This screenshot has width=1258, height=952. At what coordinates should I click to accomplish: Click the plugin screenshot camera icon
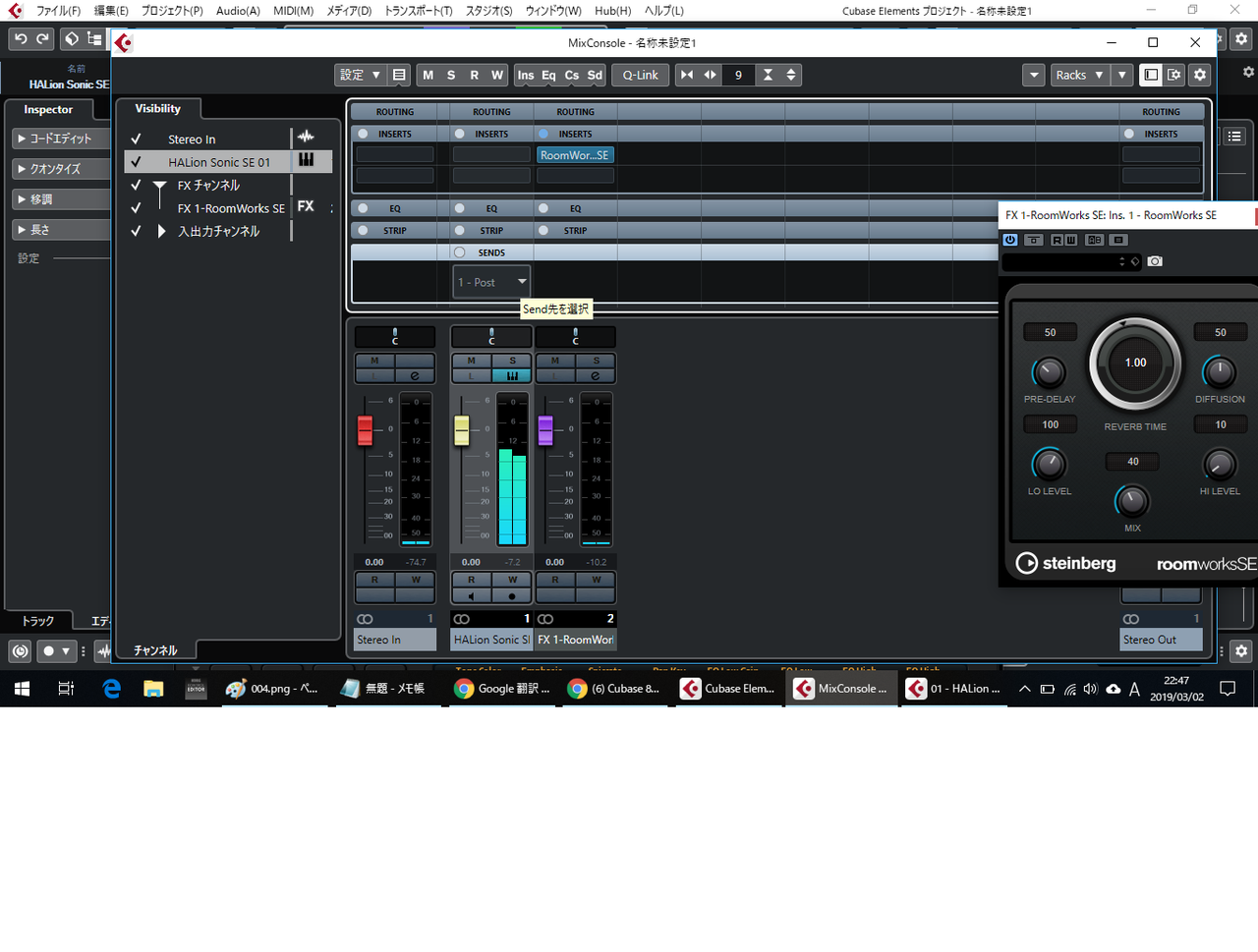point(1155,261)
